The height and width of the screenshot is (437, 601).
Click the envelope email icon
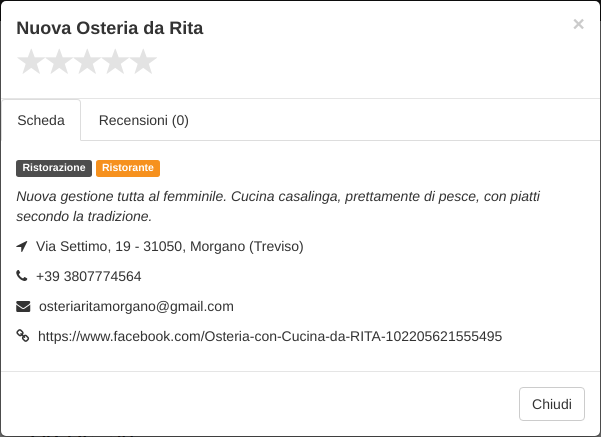pos(23,307)
